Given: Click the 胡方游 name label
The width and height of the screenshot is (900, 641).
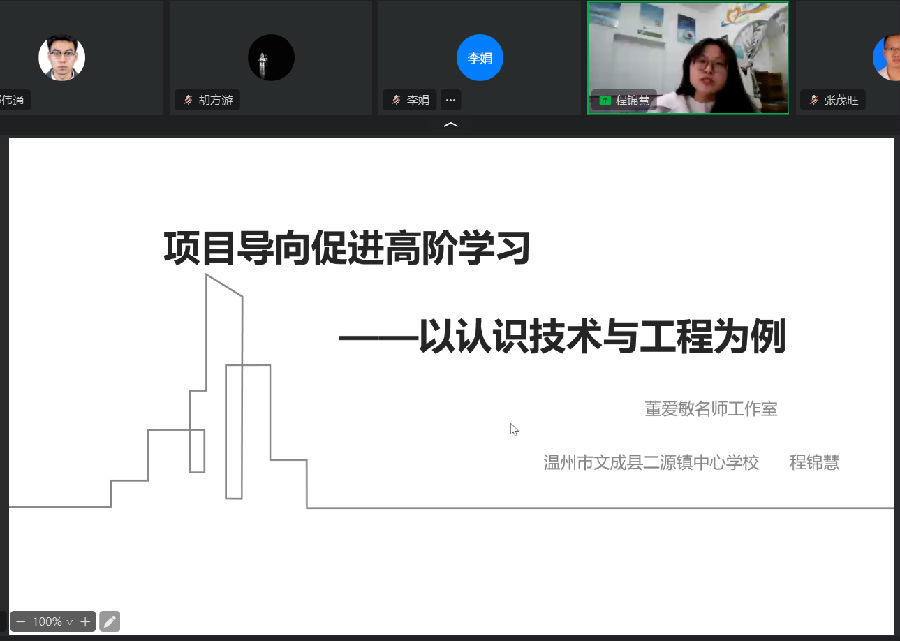Looking at the screenshot, I should coord(216,100).
